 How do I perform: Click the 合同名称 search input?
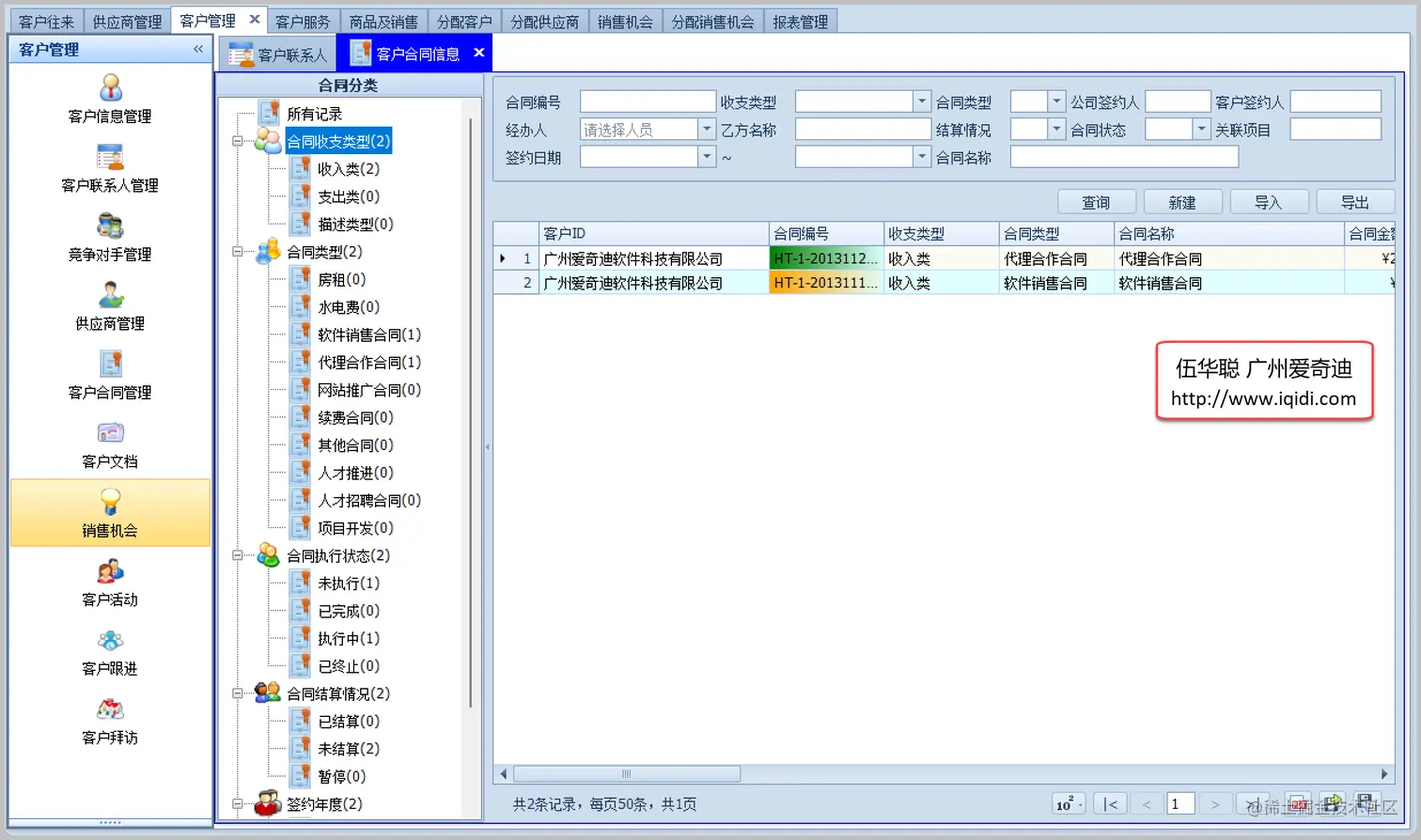coord(1124,157)
